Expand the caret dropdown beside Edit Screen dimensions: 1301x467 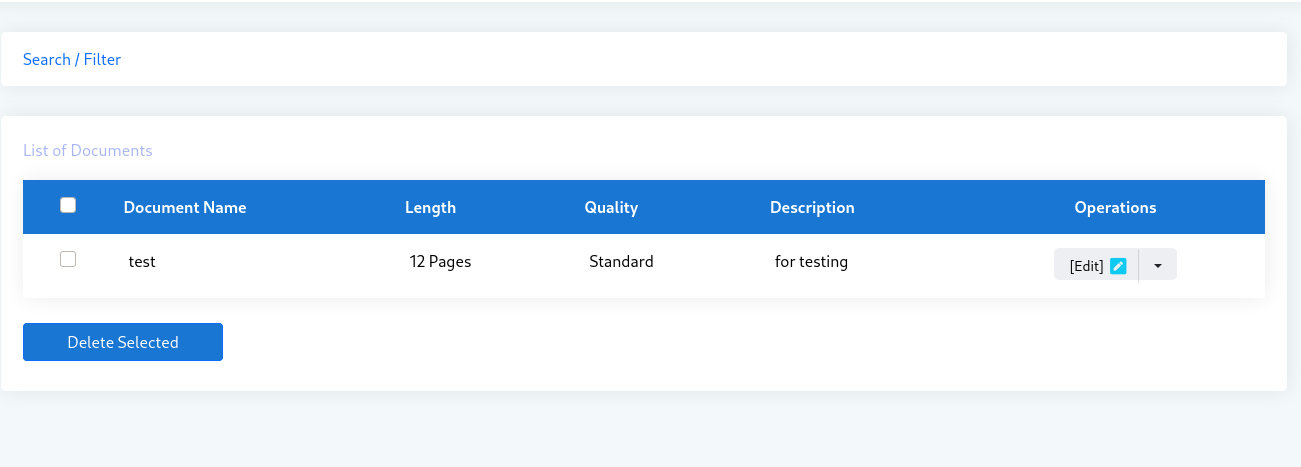pos(1158,265)
